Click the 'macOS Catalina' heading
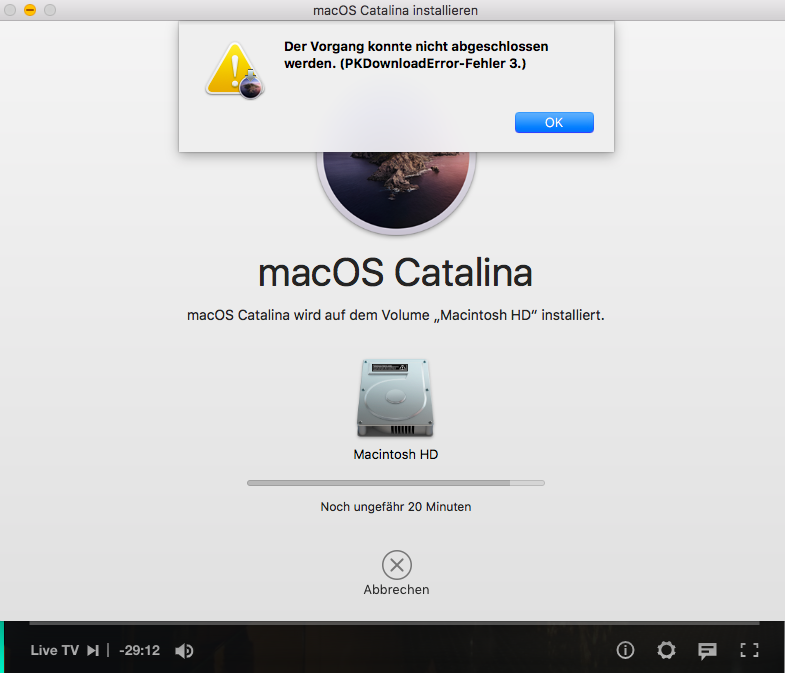The height and width of the screenshot is (673, 785). [395, 273]
